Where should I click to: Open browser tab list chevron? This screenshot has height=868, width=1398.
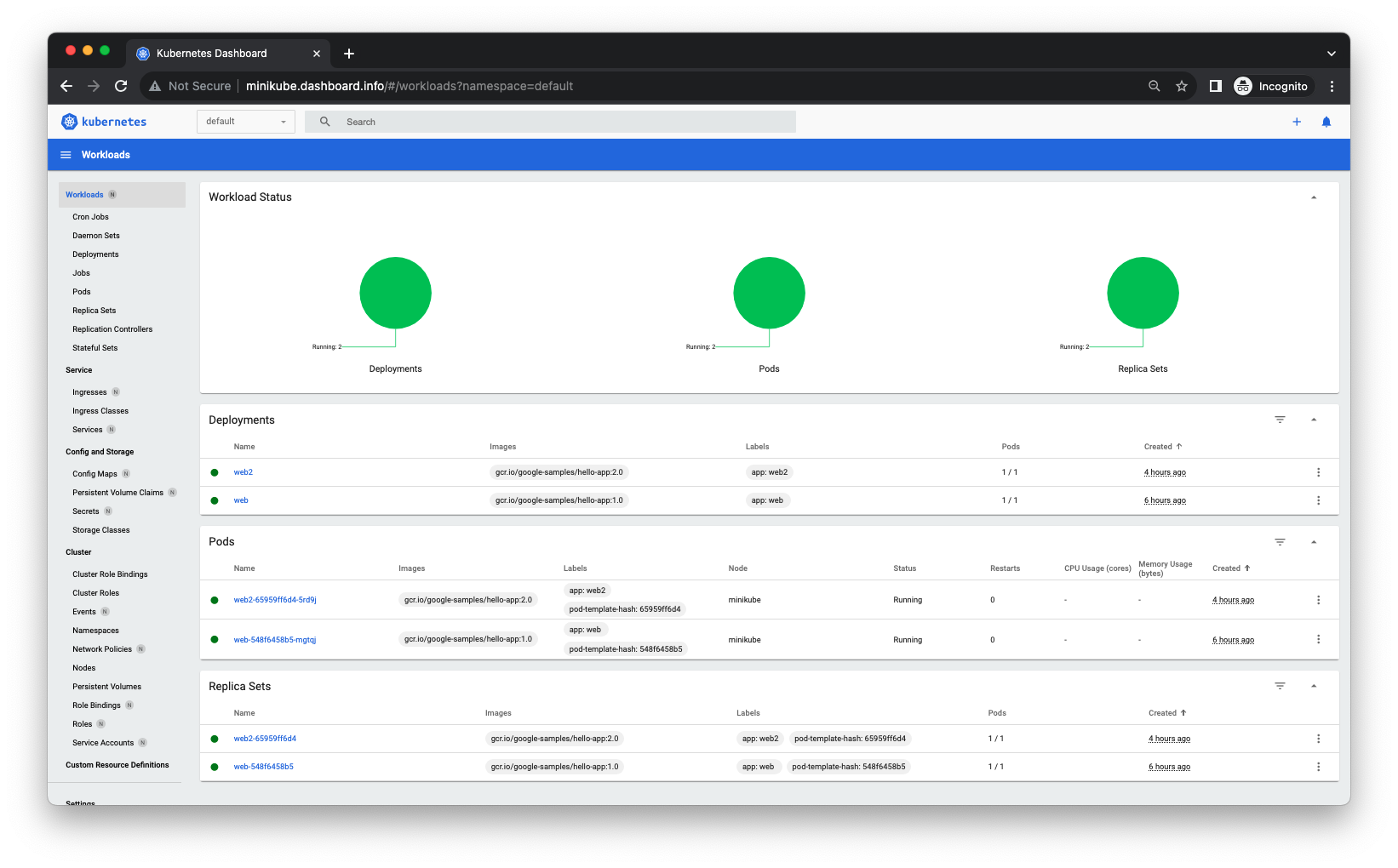click(x=1332, y=54)
